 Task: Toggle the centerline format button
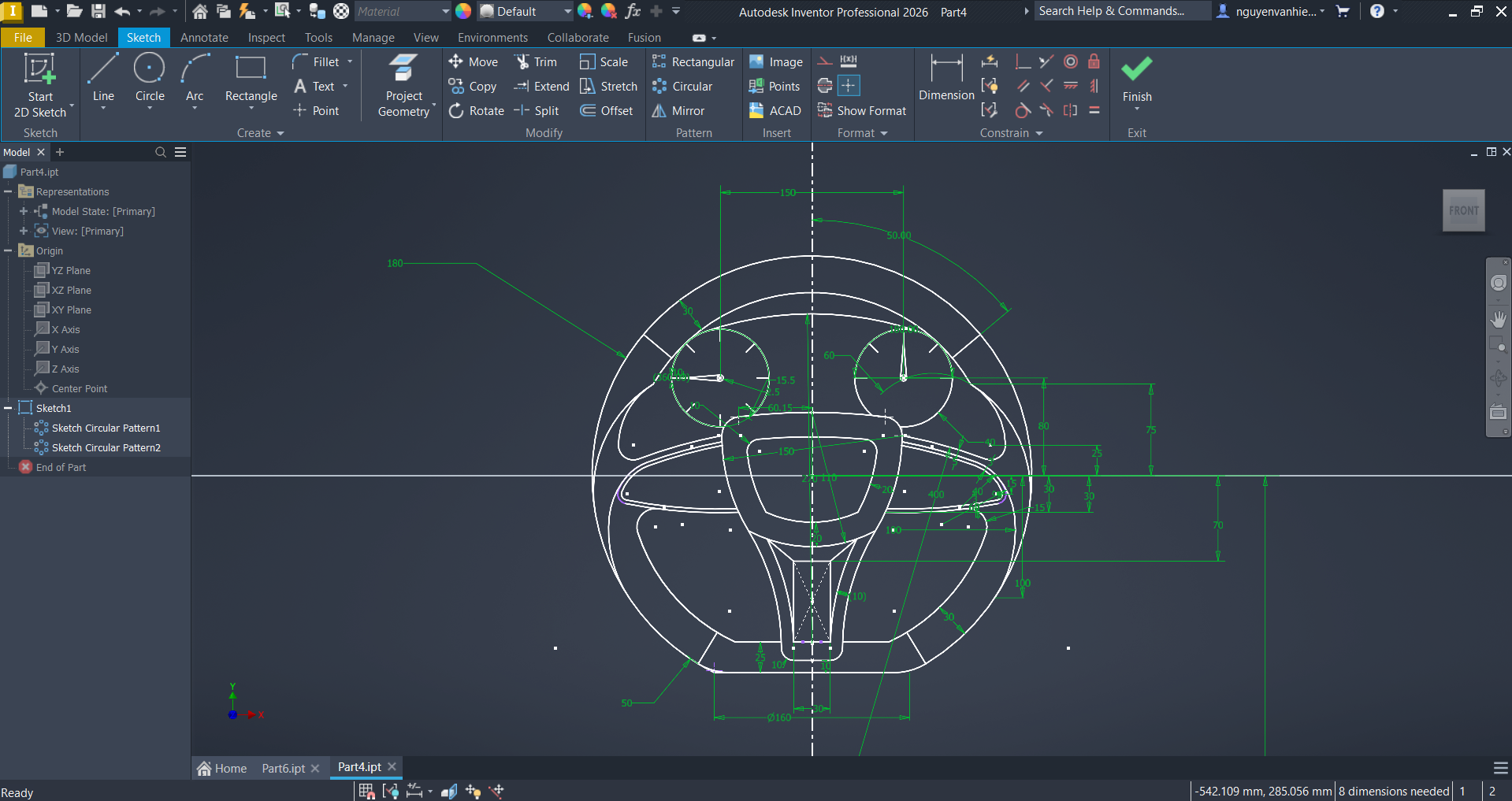click(x=825, y=86)
